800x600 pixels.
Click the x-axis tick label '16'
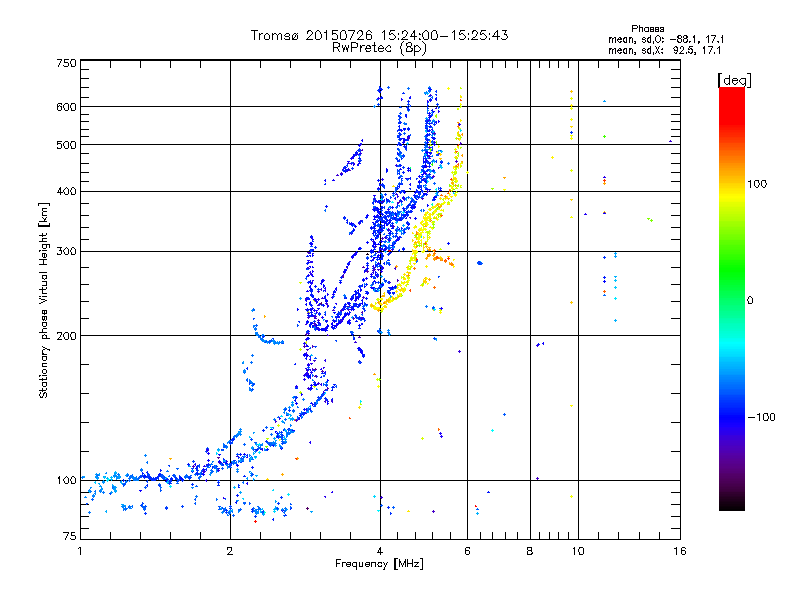pos(680,551)
